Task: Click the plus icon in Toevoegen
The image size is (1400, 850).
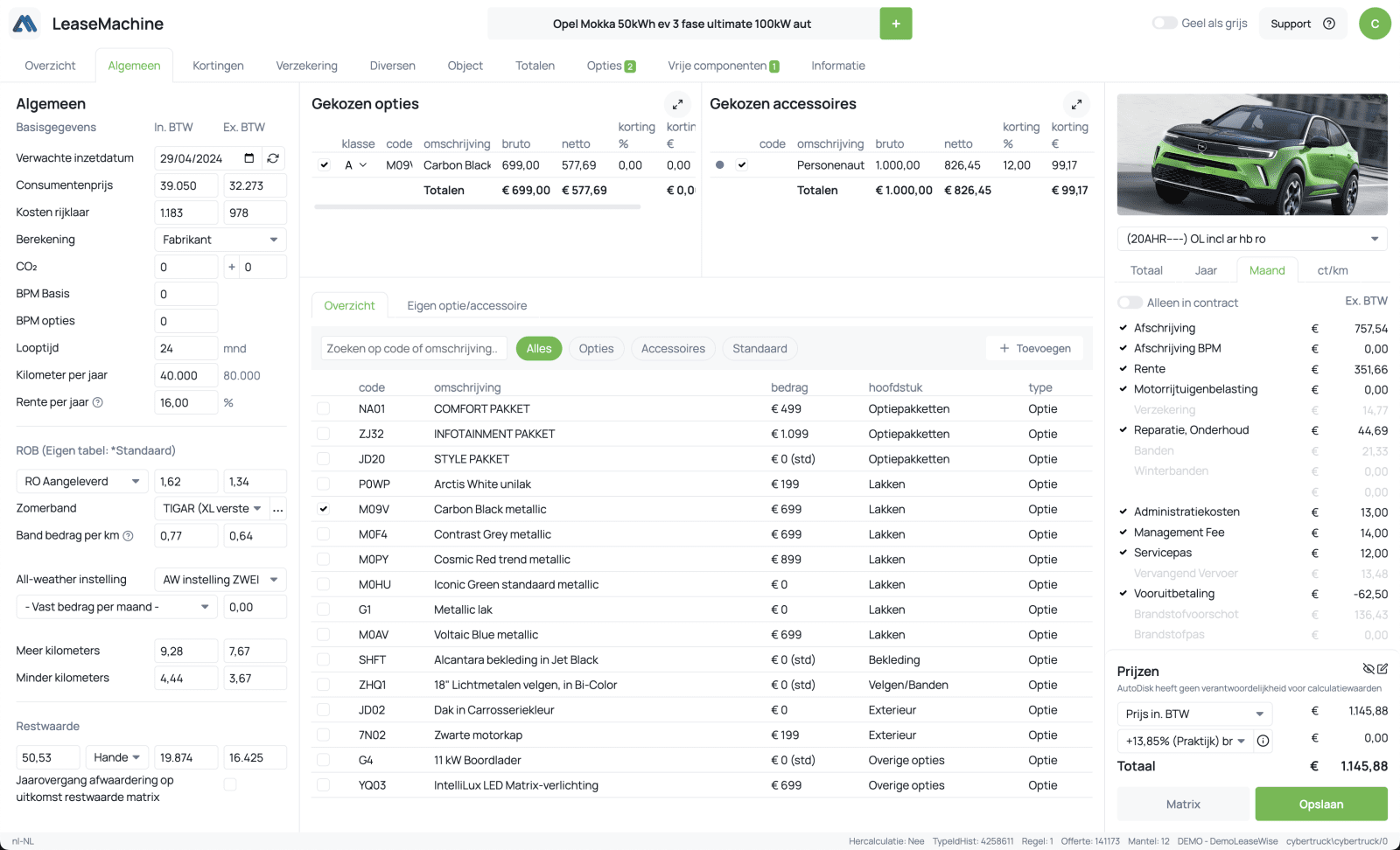Action: [1004, 348]
